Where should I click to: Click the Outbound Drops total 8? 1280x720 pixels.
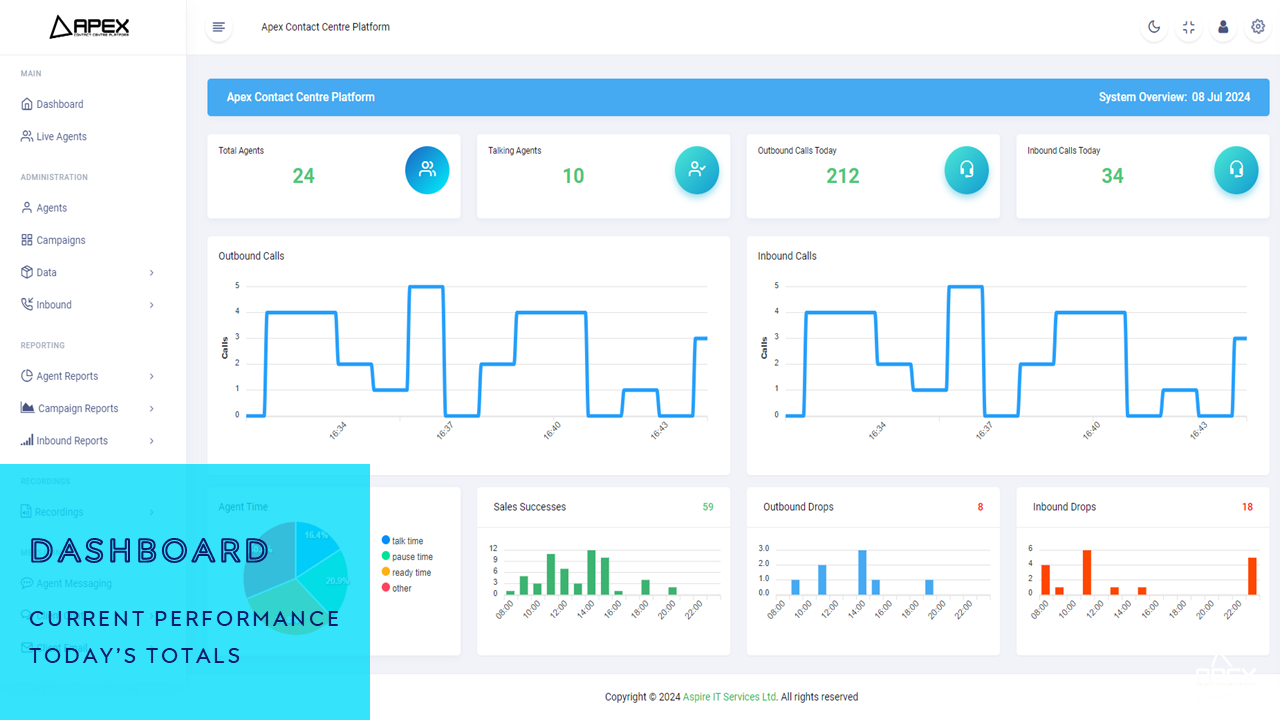coord(980,507)
